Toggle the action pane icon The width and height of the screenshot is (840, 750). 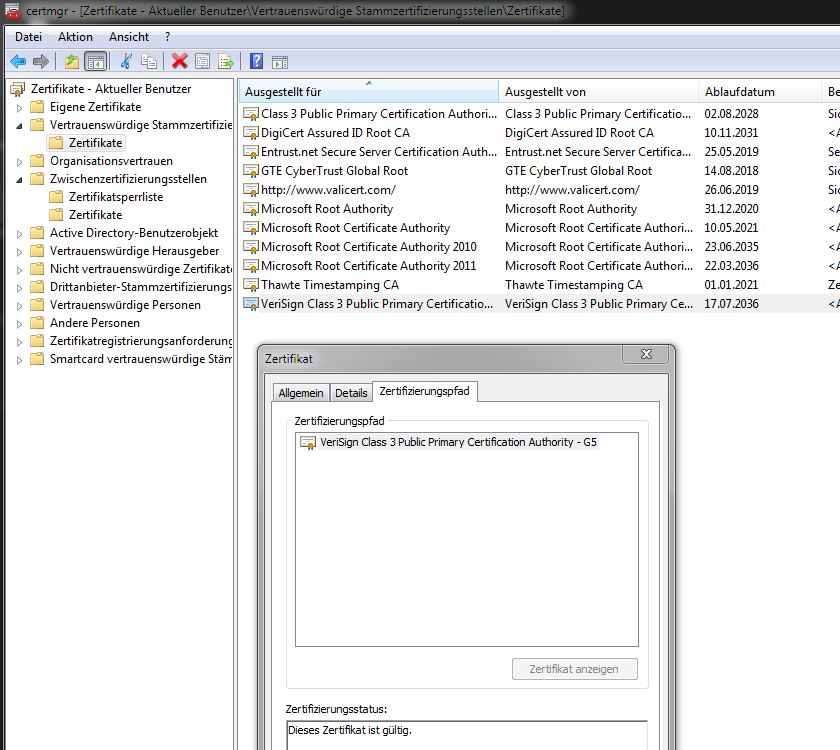(280, 62)
